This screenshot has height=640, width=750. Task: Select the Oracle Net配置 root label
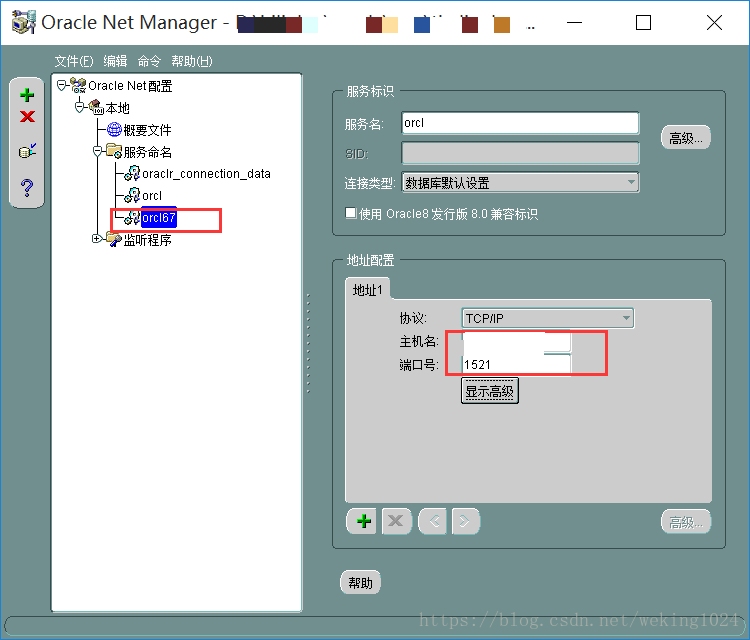coord(130,86)
